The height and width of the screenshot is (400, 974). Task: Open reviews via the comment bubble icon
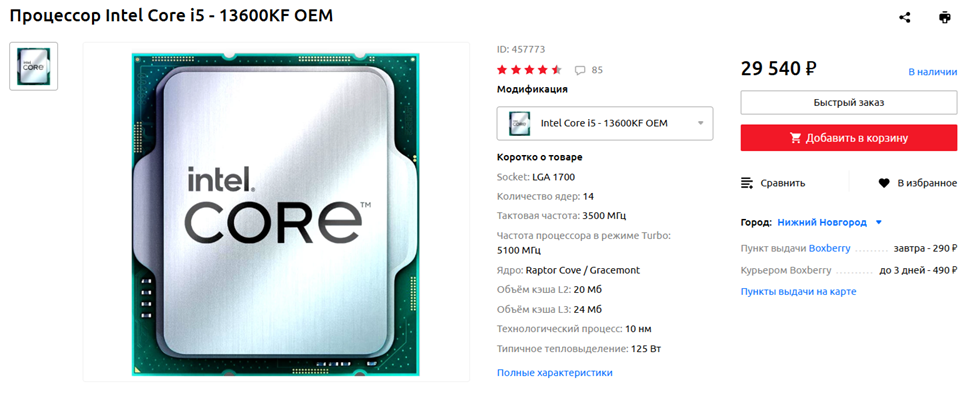click(580, 70)
